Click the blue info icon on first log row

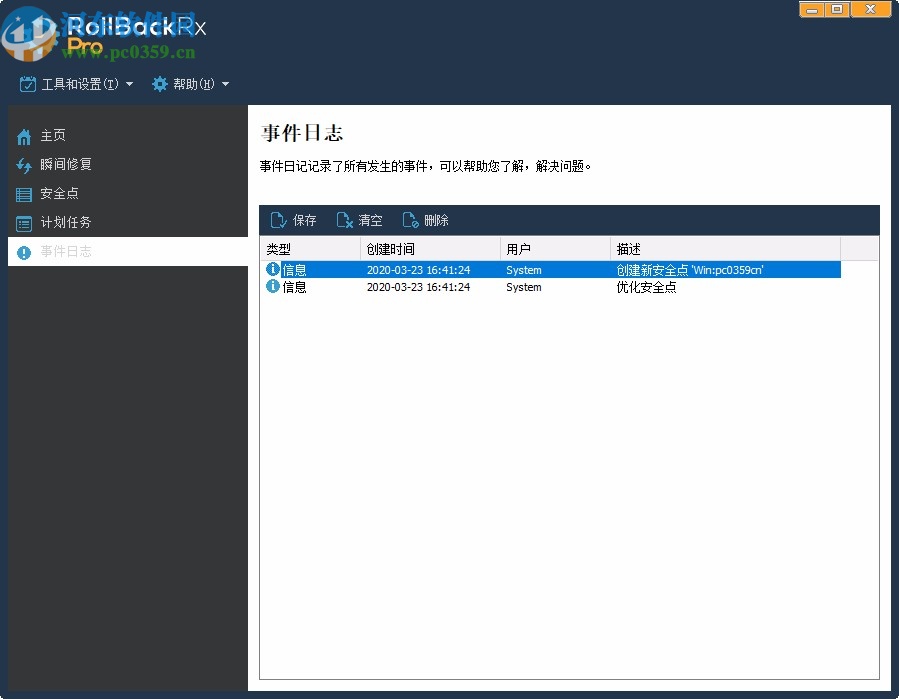tap(272, 269)
